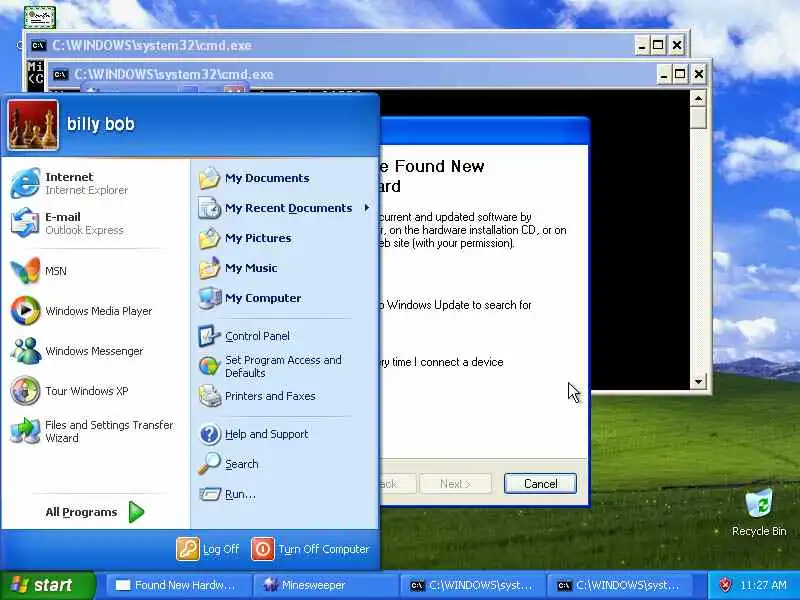Click the billy bob user picture
The image size is (800, 600).
(x=33, y=124)
